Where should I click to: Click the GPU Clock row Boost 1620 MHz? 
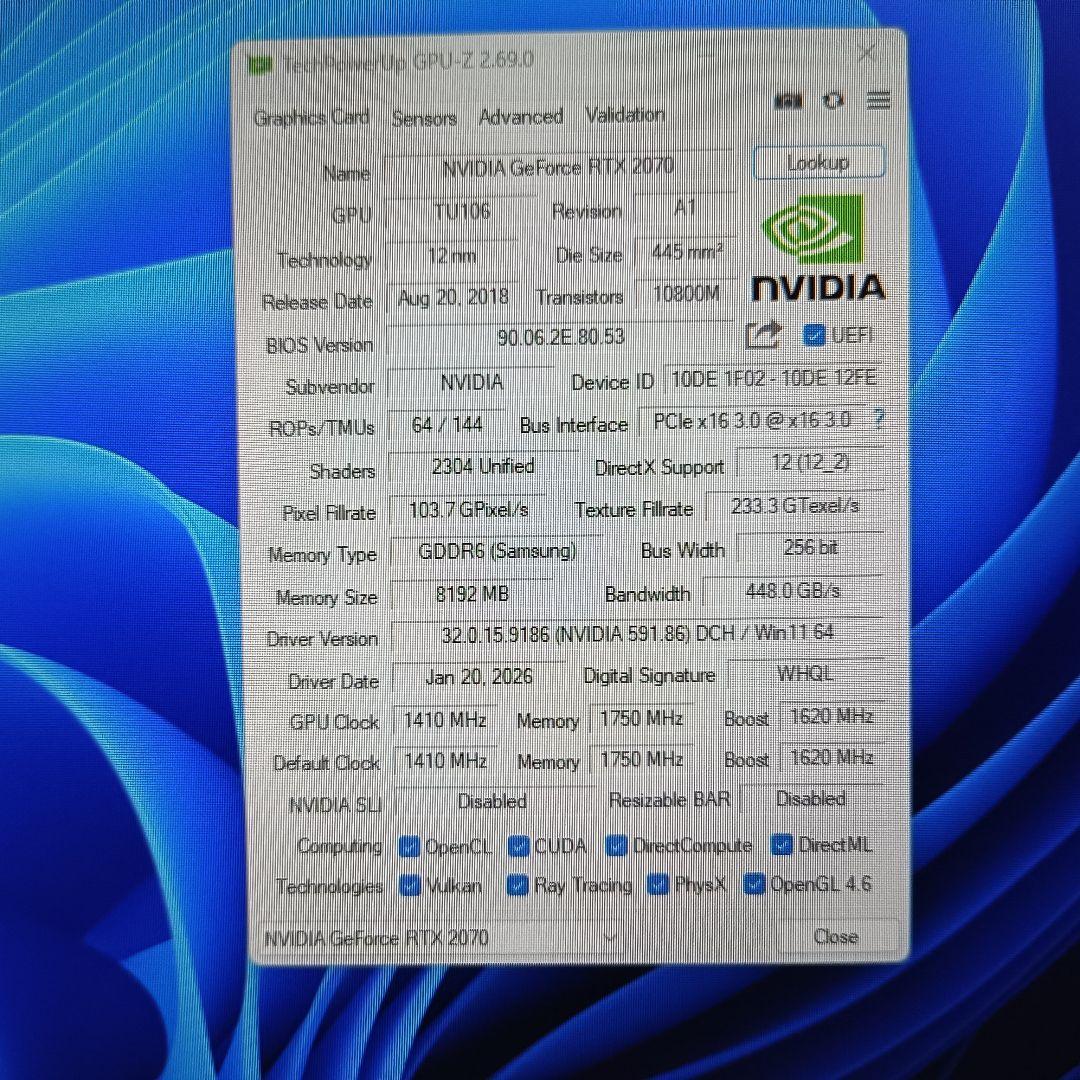tap(832, 716)
